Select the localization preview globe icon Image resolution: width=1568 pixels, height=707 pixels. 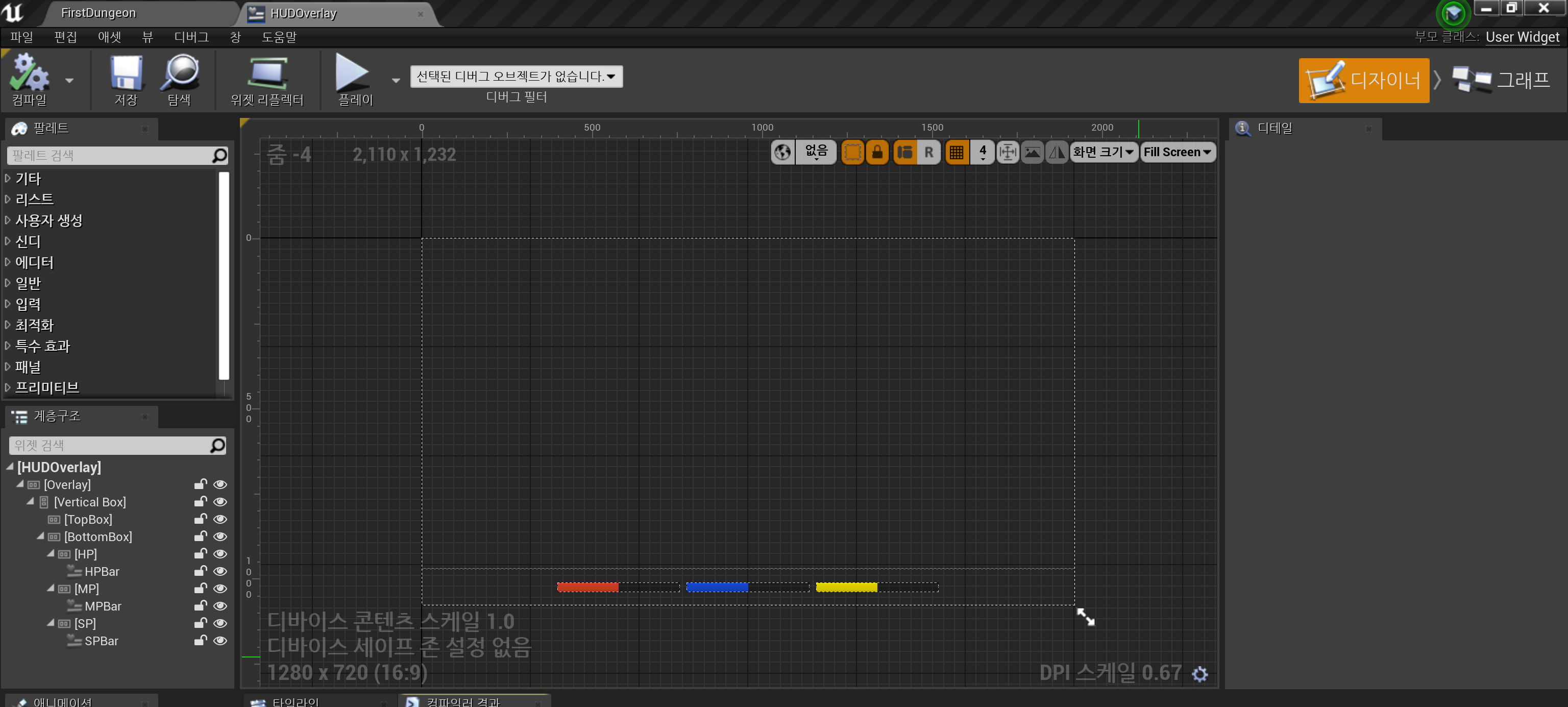[x=783, y=152]
